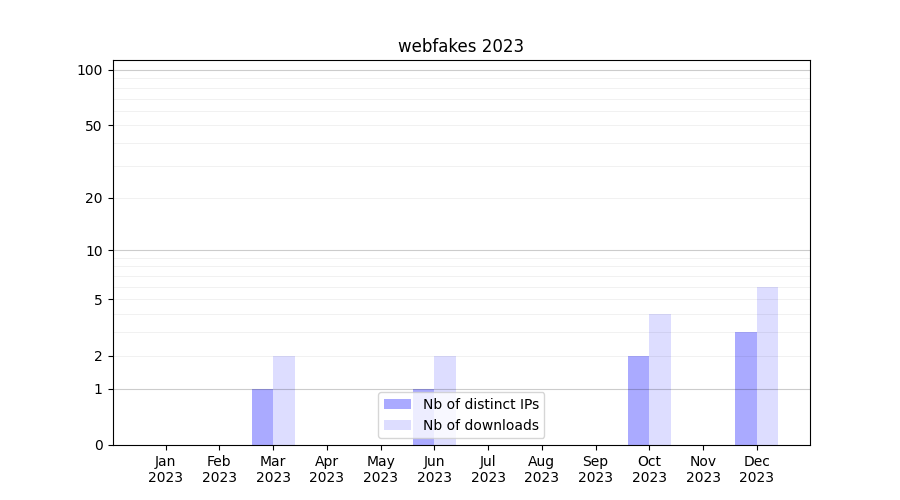Click the 'Nov 2023' x-axis label
The height and width of the screenshot is (500, 900).
coord(703,469)
